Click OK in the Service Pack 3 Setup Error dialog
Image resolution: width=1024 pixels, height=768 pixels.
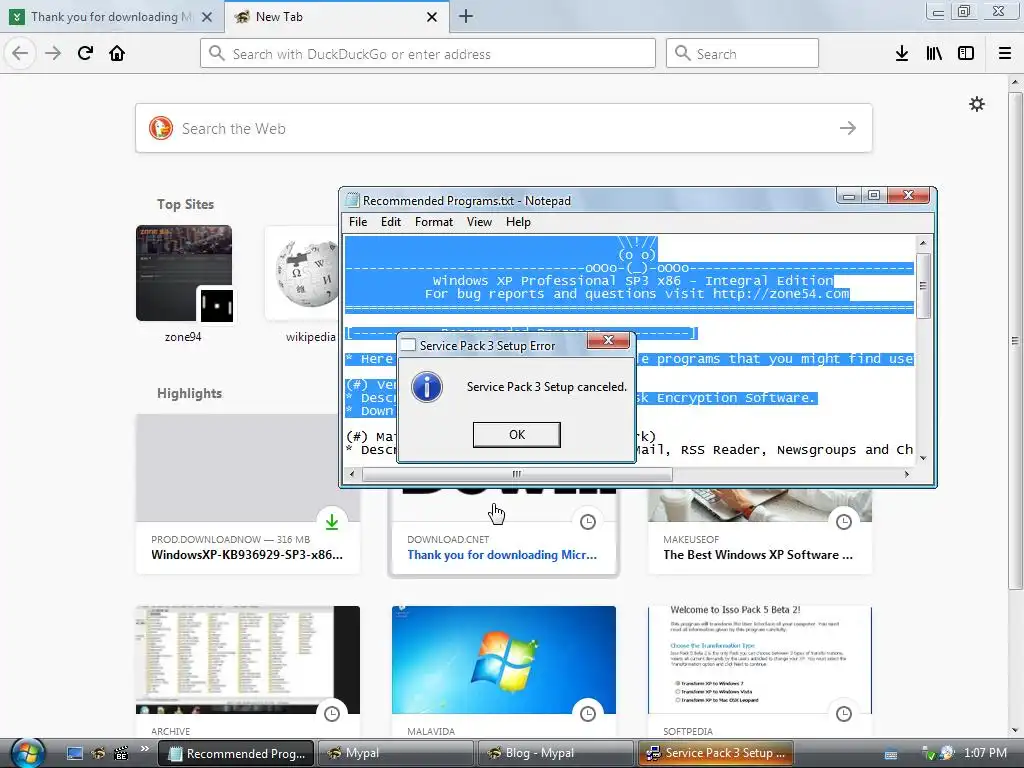(517, 435)
